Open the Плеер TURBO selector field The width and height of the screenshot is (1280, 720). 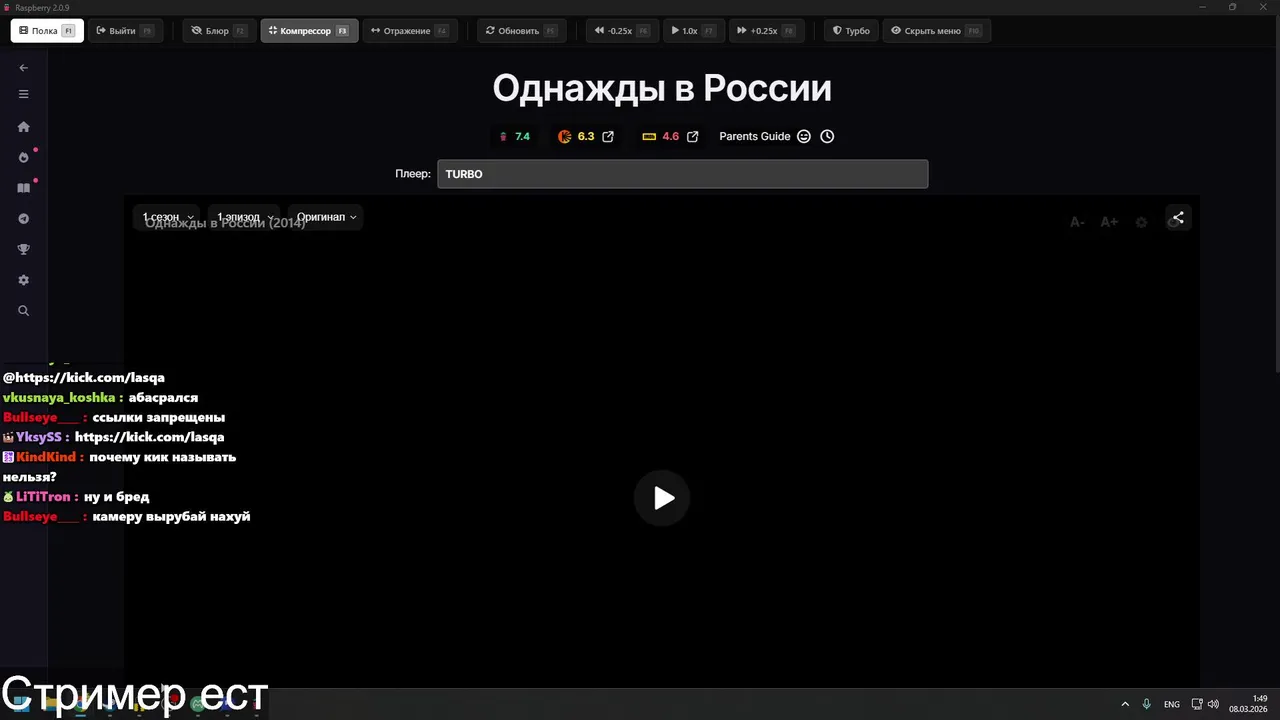pyautogui.click(x=682, y=174)
